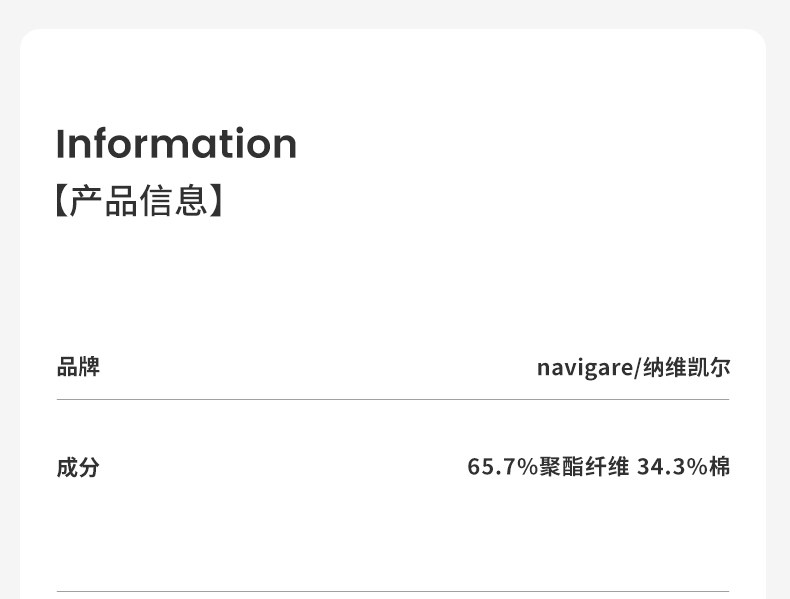Click the 65.7% percentage value

pos(502,467)
